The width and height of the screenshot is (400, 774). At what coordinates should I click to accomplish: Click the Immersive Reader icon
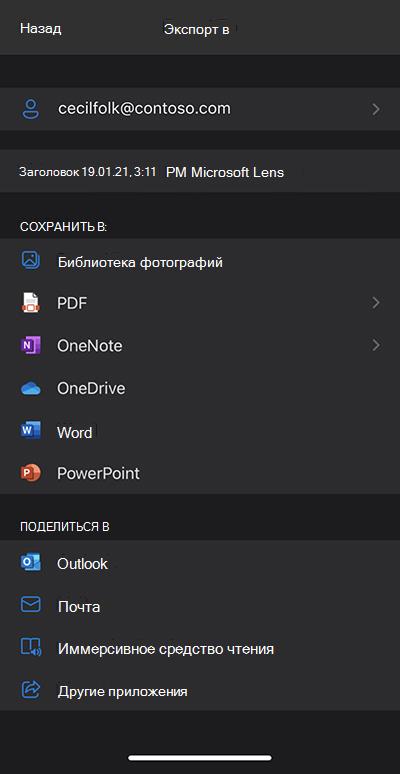point(31,648)
